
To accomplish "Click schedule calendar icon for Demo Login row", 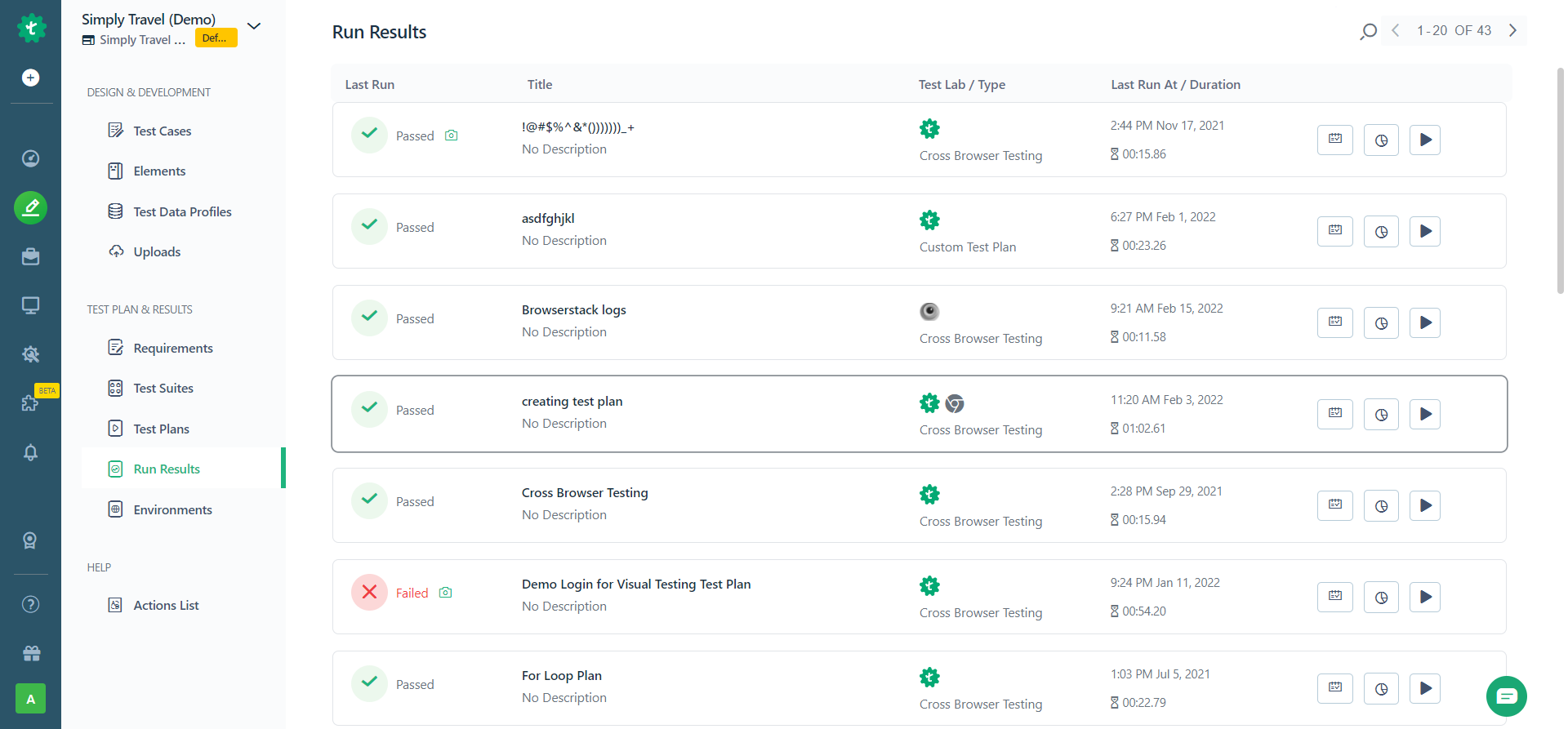I will coord(1335,597).
